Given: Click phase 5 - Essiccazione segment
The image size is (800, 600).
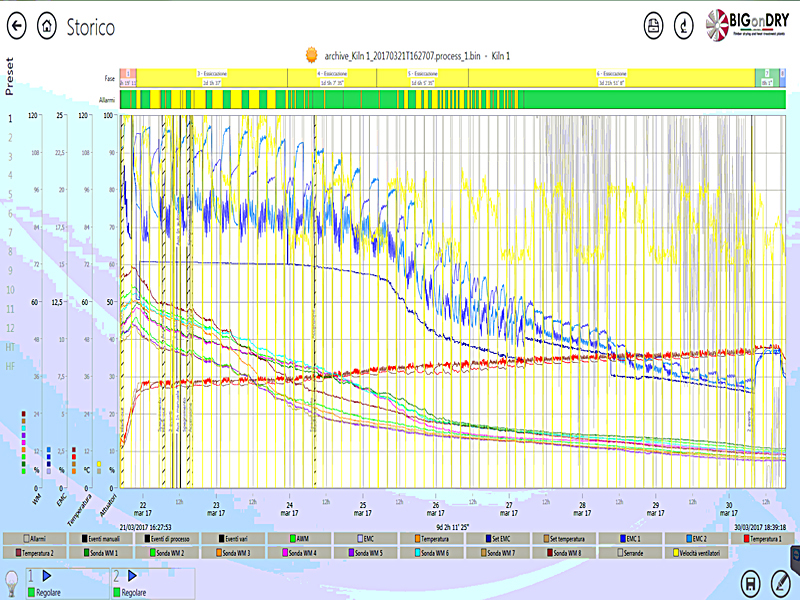Looking at the screenshot, I should (422, 78).
